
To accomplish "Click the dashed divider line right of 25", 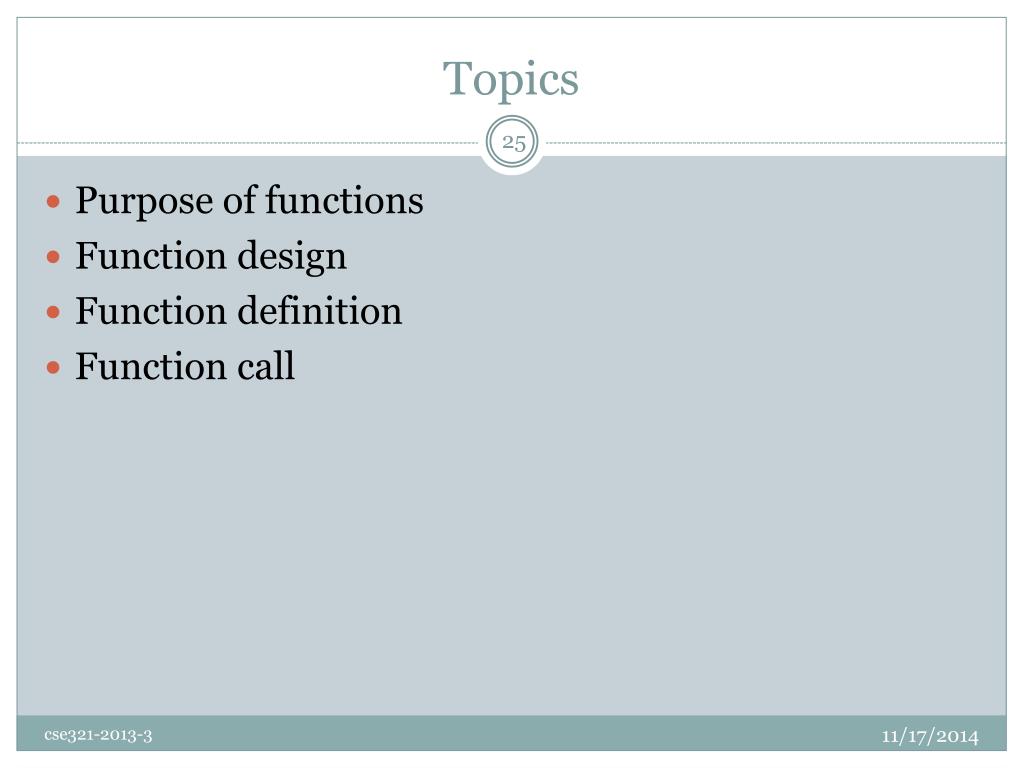I will (776, 142).
